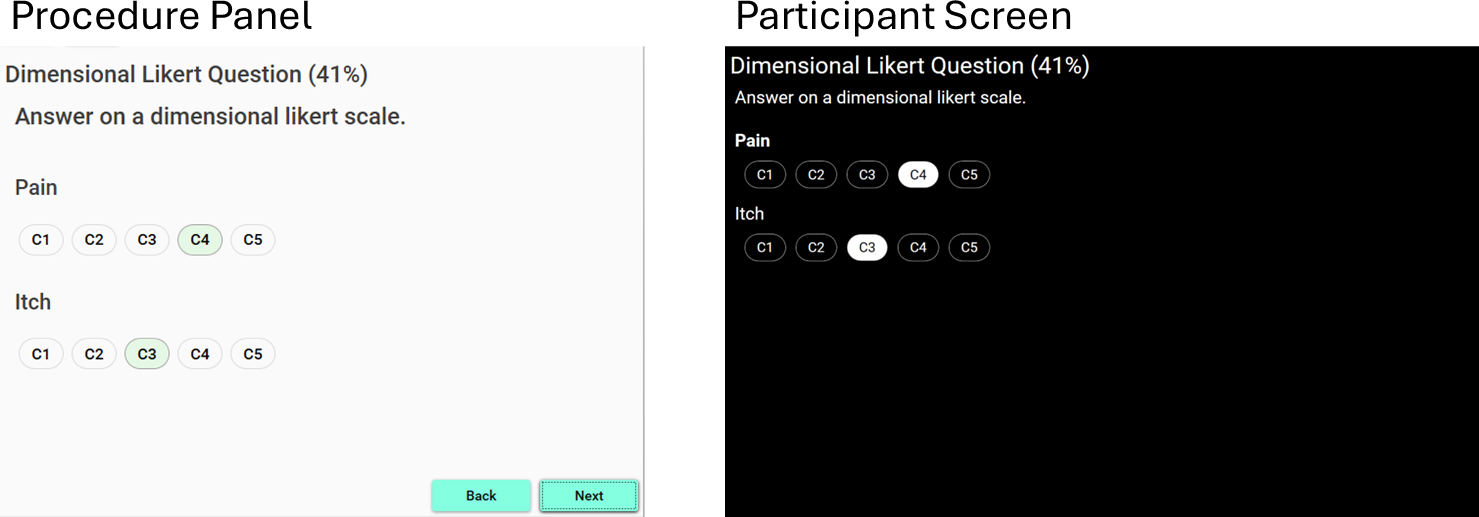Select C1 Pain on the Participant Screen
Screen dimensions: 1479x517
[x=765, y=175]
